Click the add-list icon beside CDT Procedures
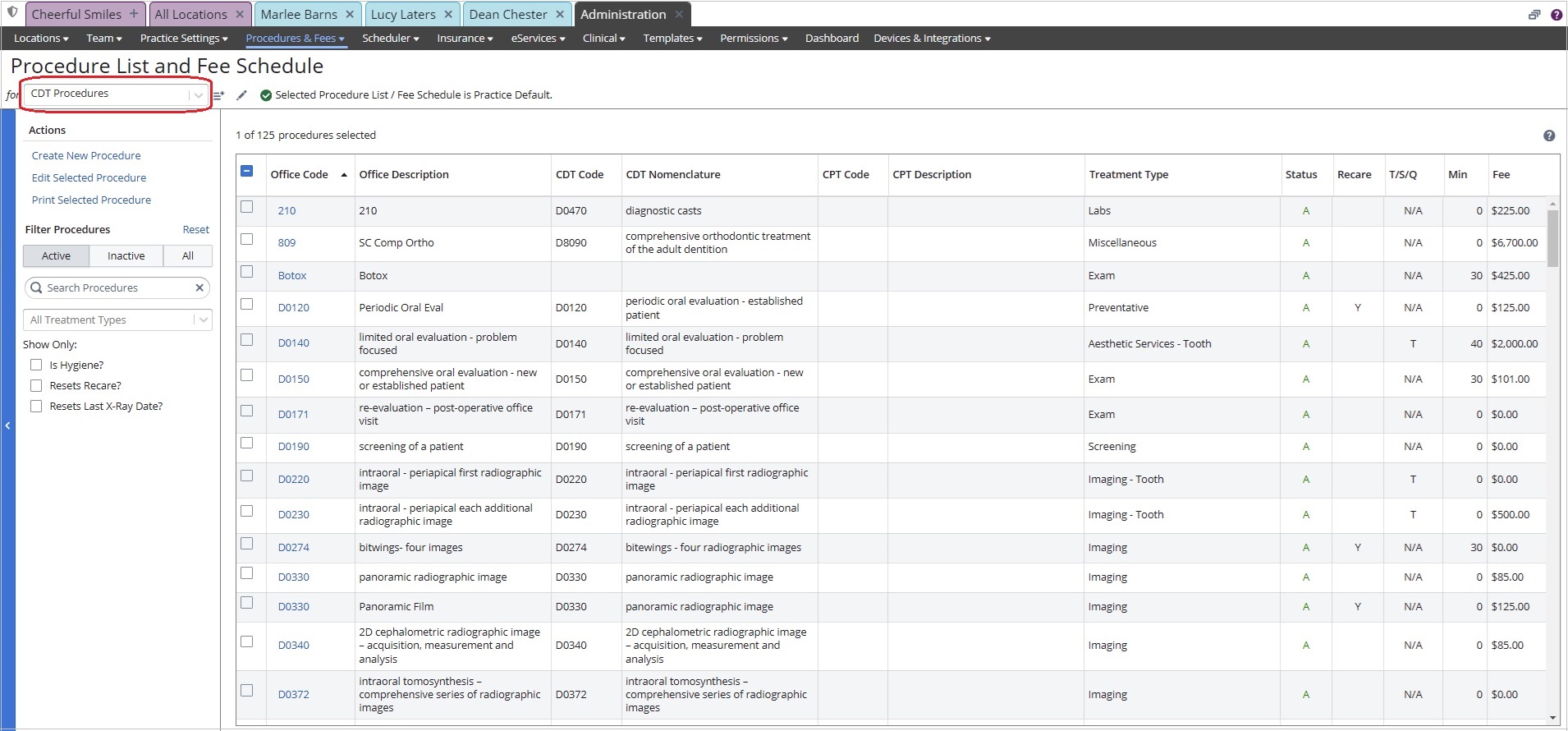Screen dimensions: 1568x731 click(219, 95)
